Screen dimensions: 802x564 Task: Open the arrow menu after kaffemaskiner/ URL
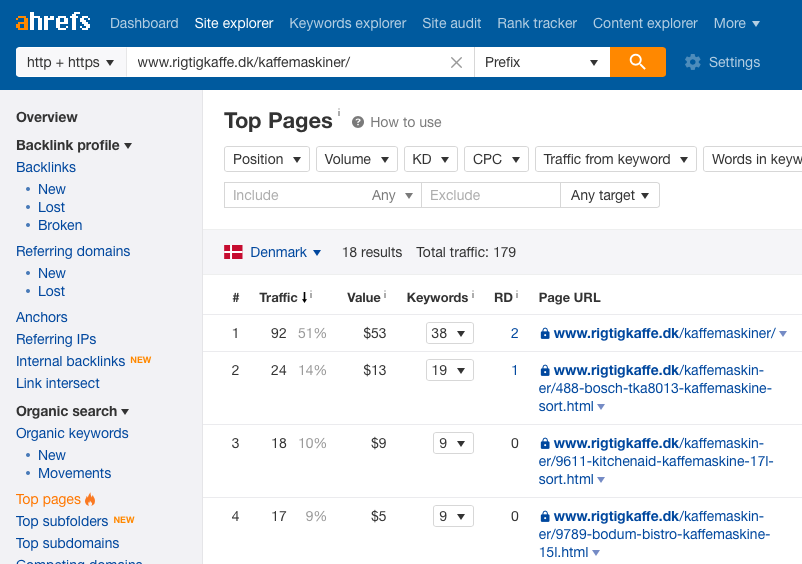point(783,334)
